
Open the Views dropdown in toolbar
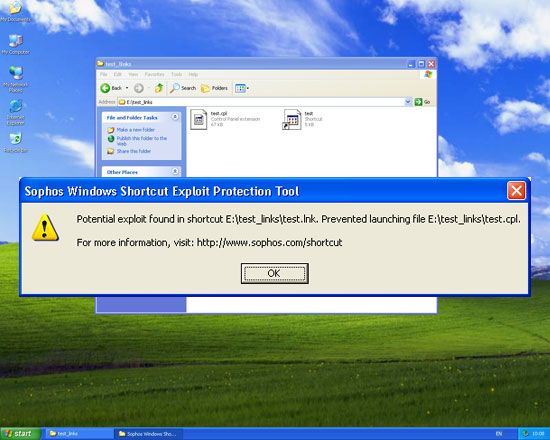click(242, 88)
